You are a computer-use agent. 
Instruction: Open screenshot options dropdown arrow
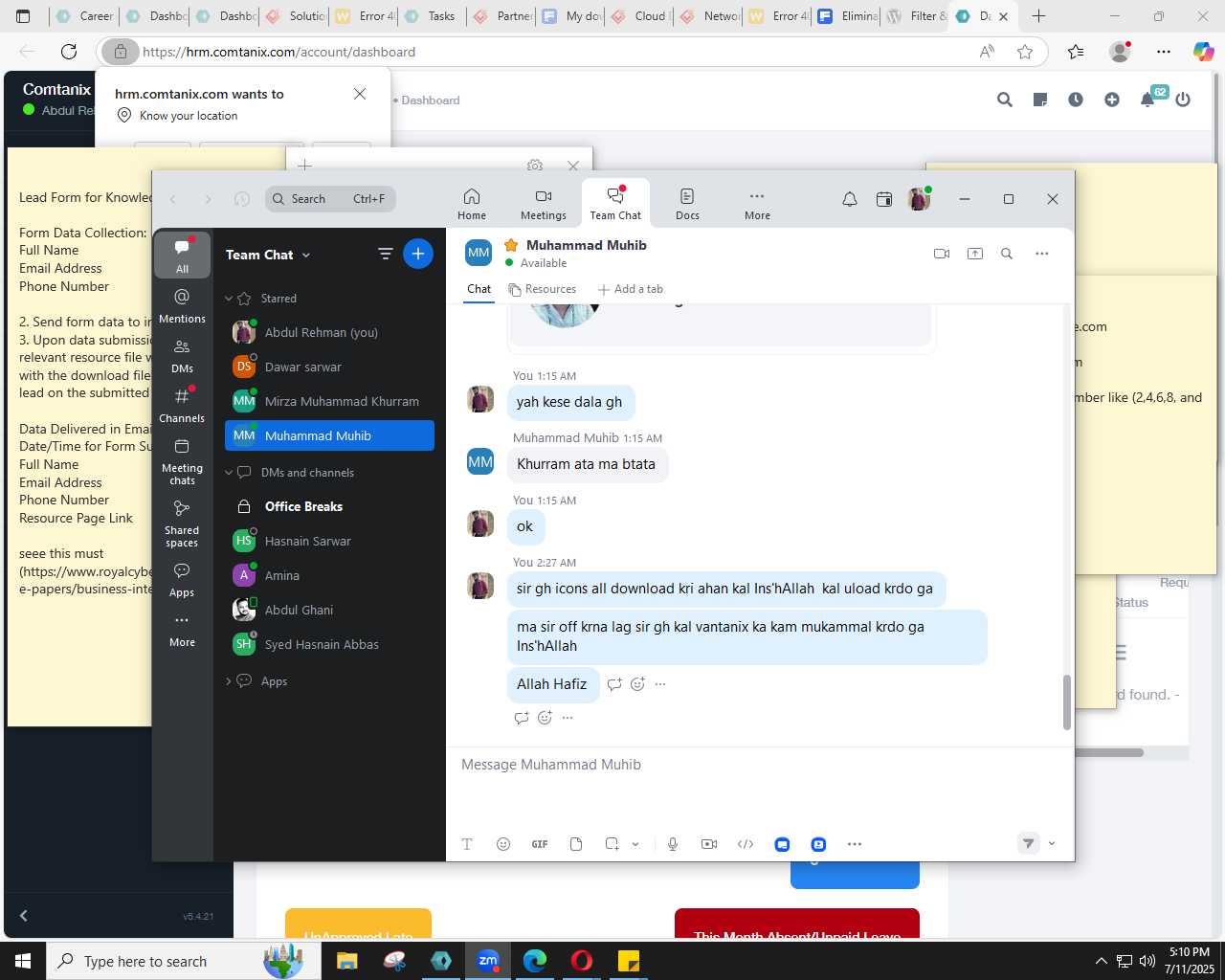[x=635, y=844]
